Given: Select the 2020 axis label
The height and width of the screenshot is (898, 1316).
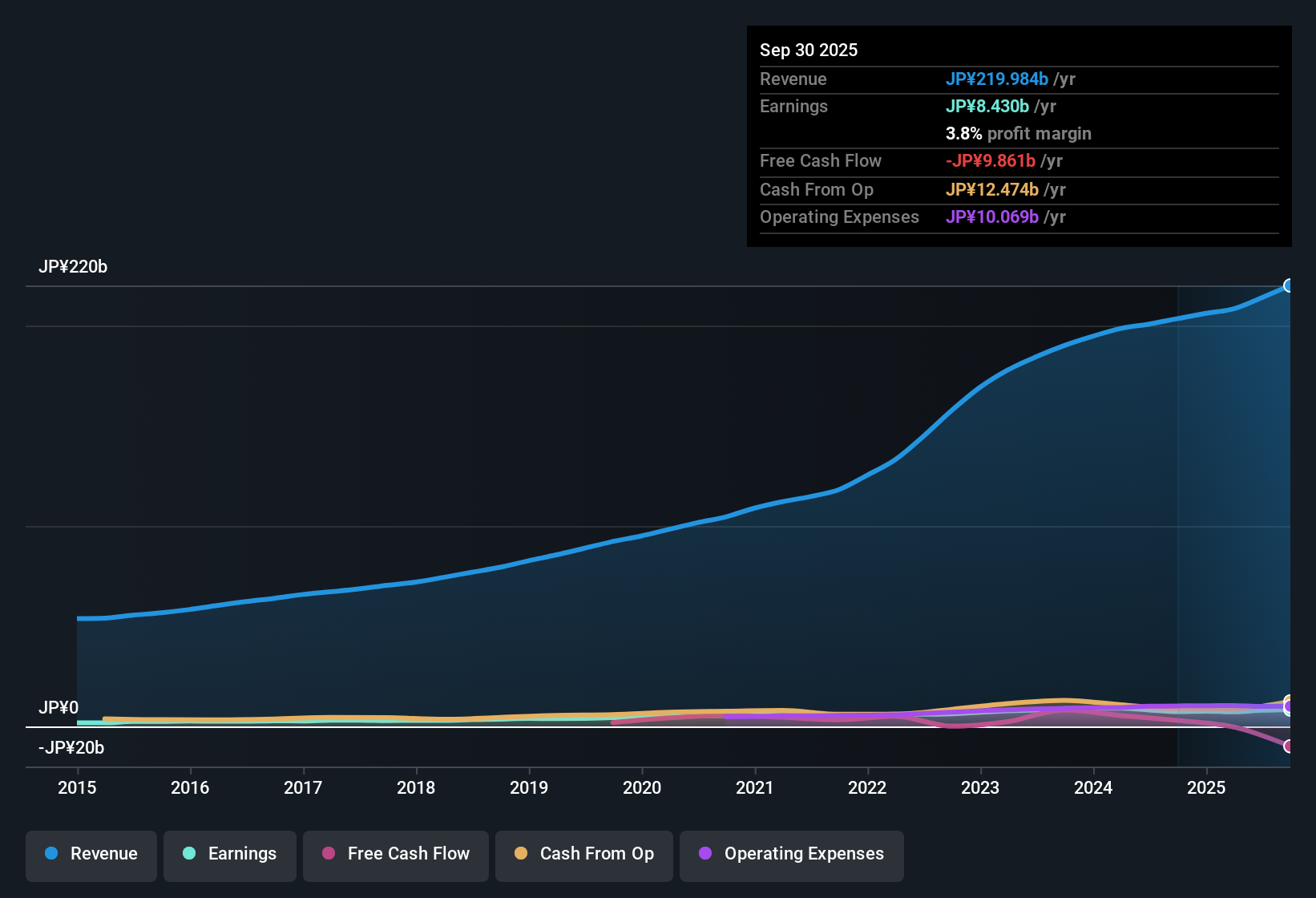Looking at the screenshot, I should 642,788.
